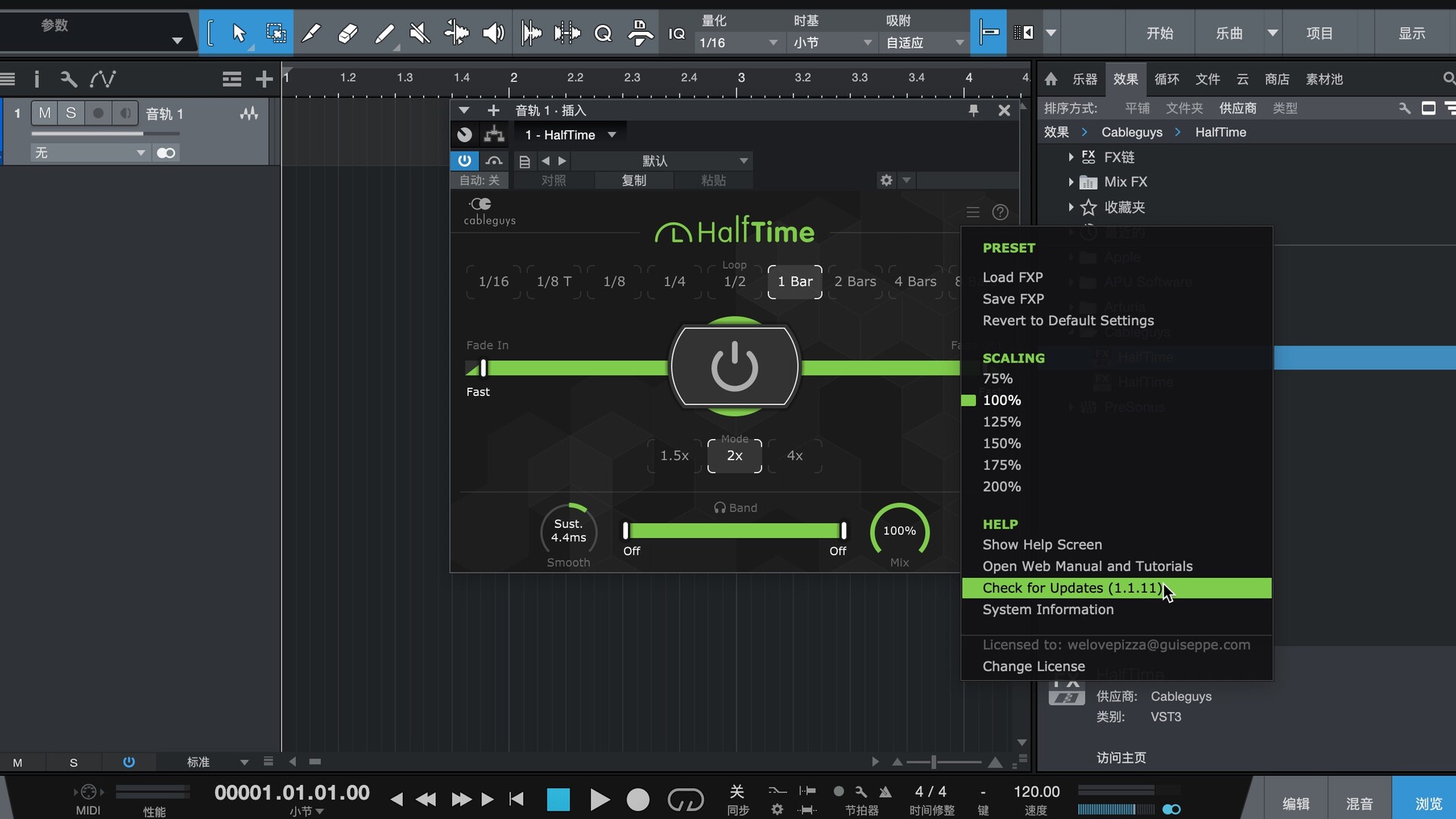Select the Arrow tool in toolbar

click(x=240, y=33)
